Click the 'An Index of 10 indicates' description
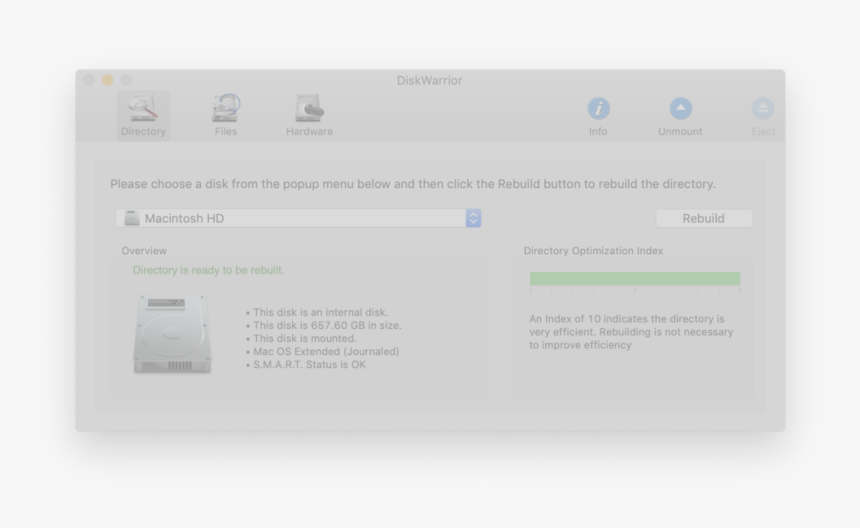The image size is (860, 528). [x=631, y=332]
